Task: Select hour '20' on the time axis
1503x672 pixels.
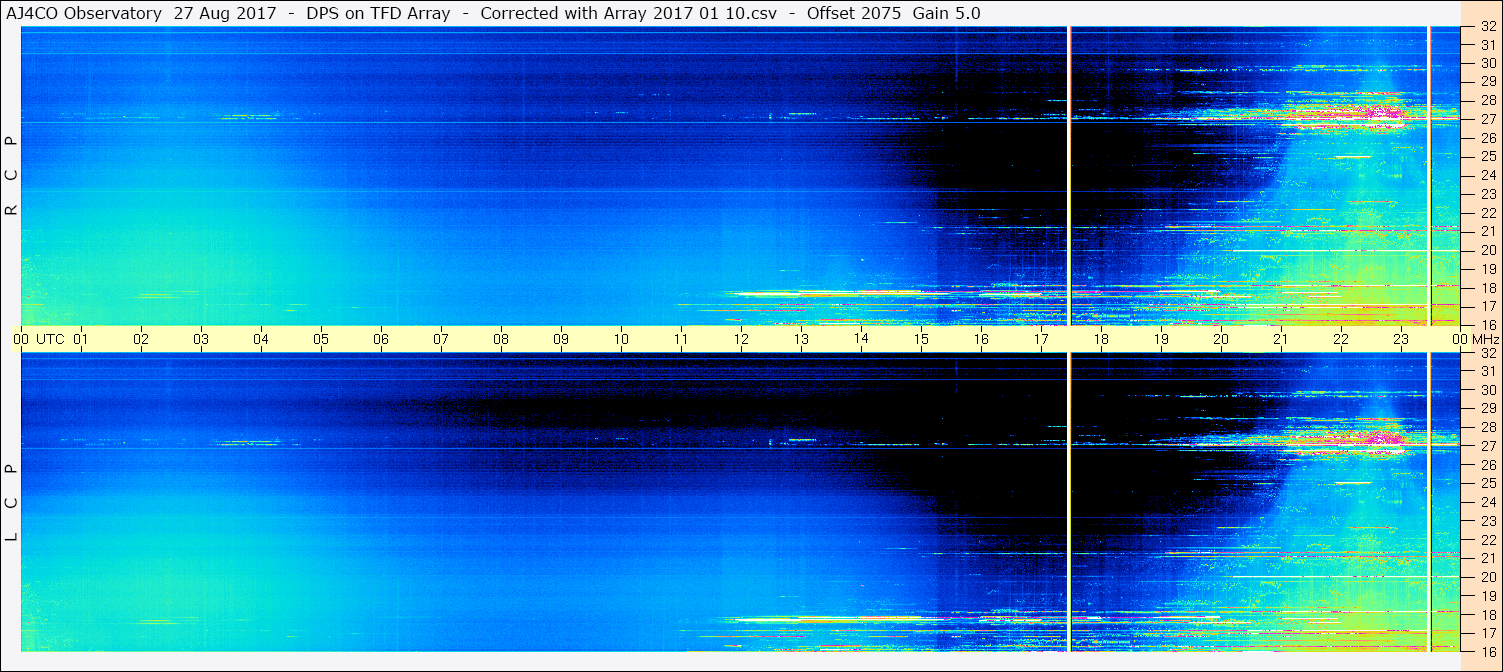Action: pos(1221,339)
